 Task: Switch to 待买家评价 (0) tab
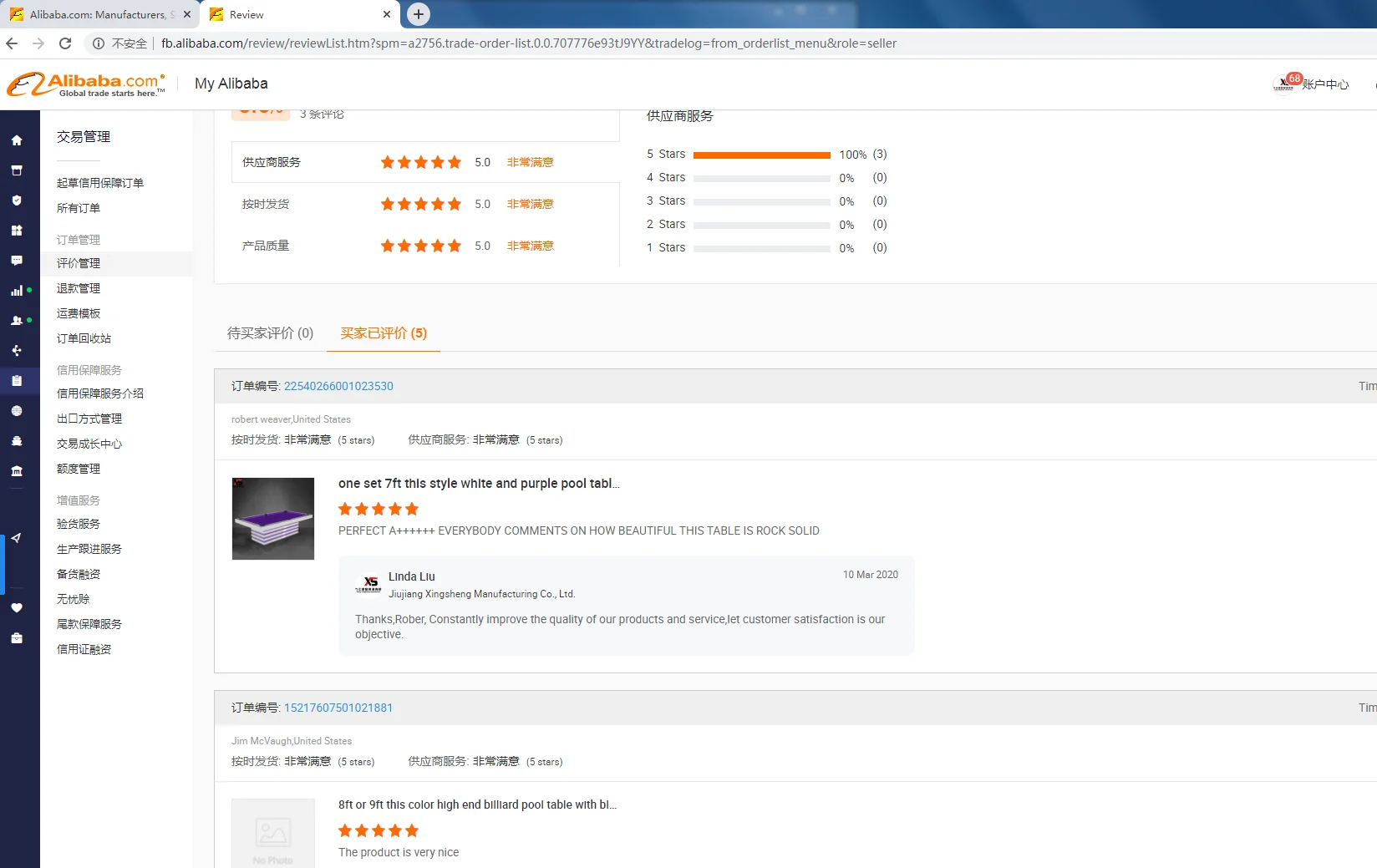click(x=271, y=333)
